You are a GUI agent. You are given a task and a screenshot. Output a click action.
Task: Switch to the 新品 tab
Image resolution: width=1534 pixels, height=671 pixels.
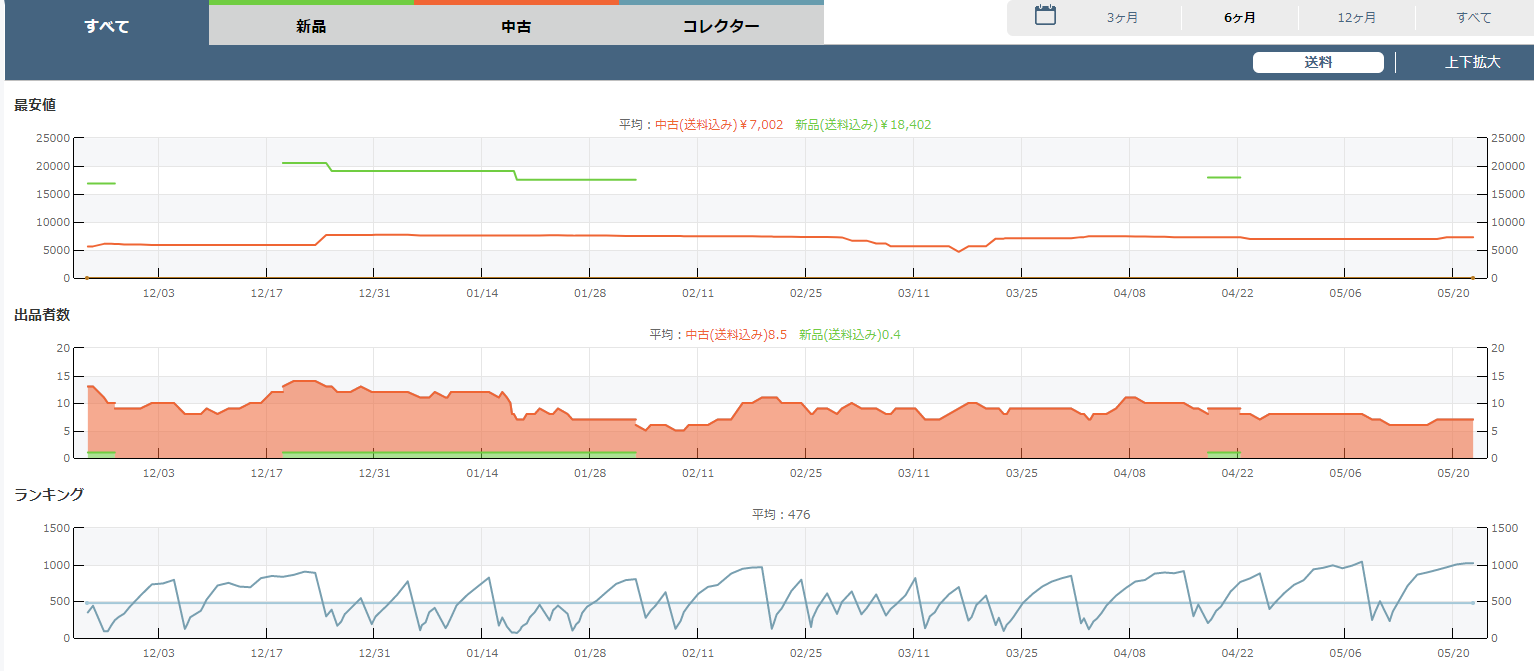click(311, 26)
